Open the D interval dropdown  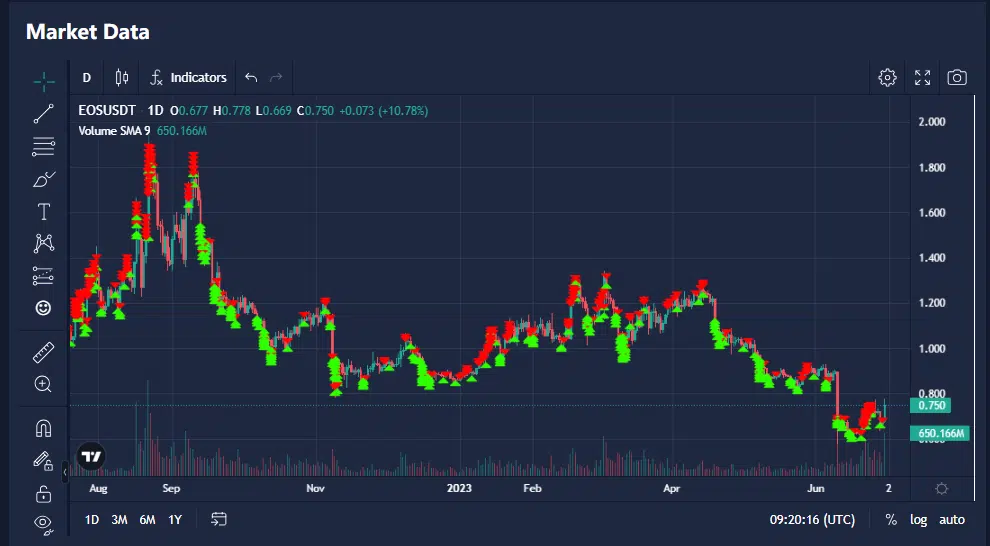click(87, 78)
